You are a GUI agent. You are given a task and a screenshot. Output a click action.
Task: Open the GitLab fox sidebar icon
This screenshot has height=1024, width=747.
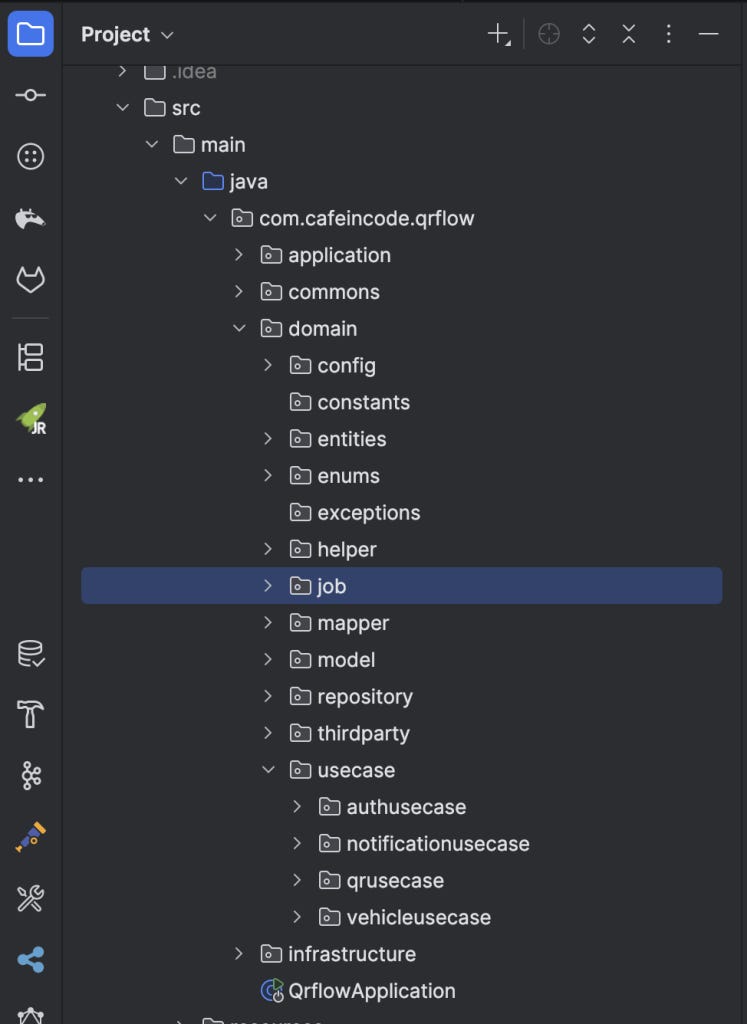(30, 280)
